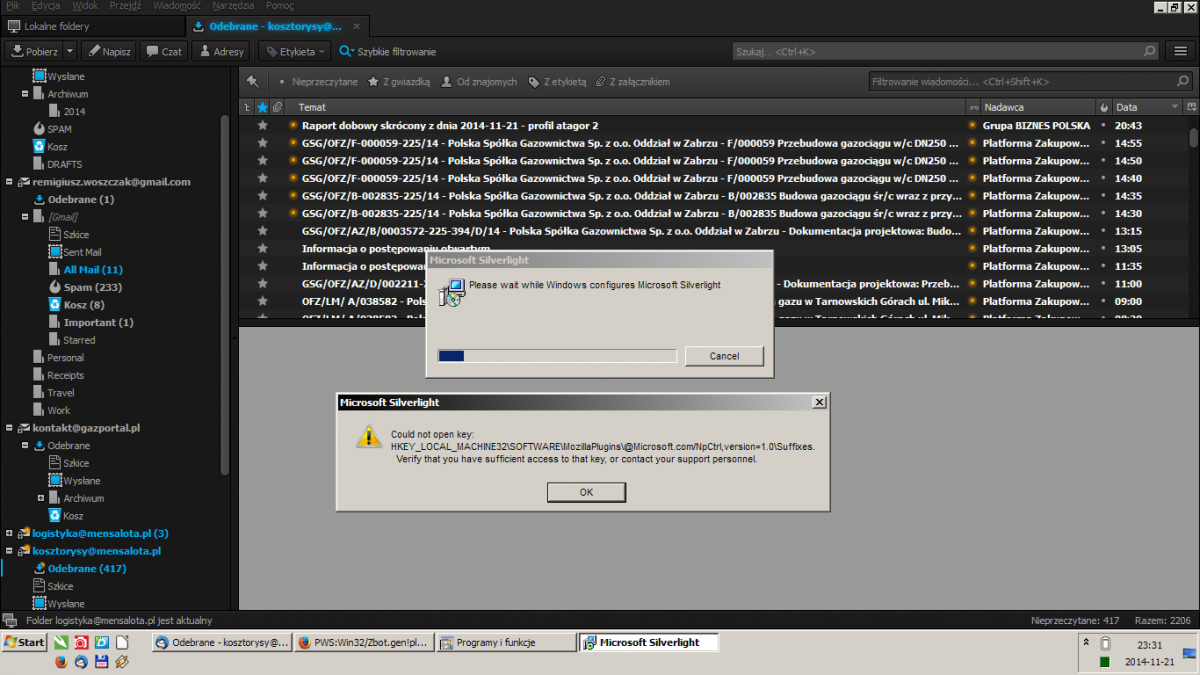The width and height of the screenshot is (1200, 675).
Task: Toggle the Z załącznikiem attachment filter
Action: 632,82
